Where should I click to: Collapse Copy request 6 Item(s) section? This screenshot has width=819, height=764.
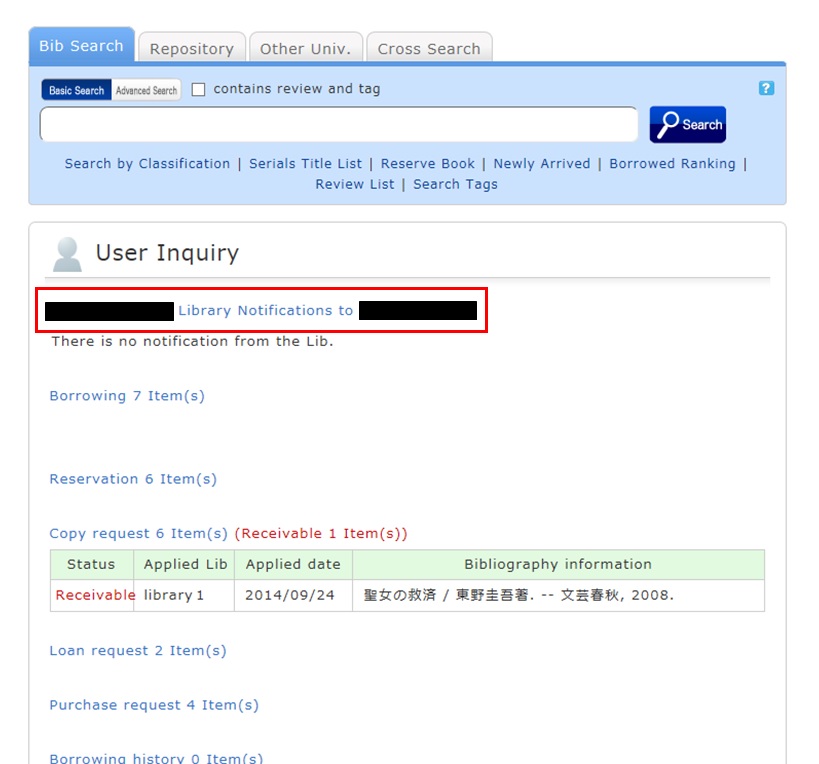(x=138, y=534)
